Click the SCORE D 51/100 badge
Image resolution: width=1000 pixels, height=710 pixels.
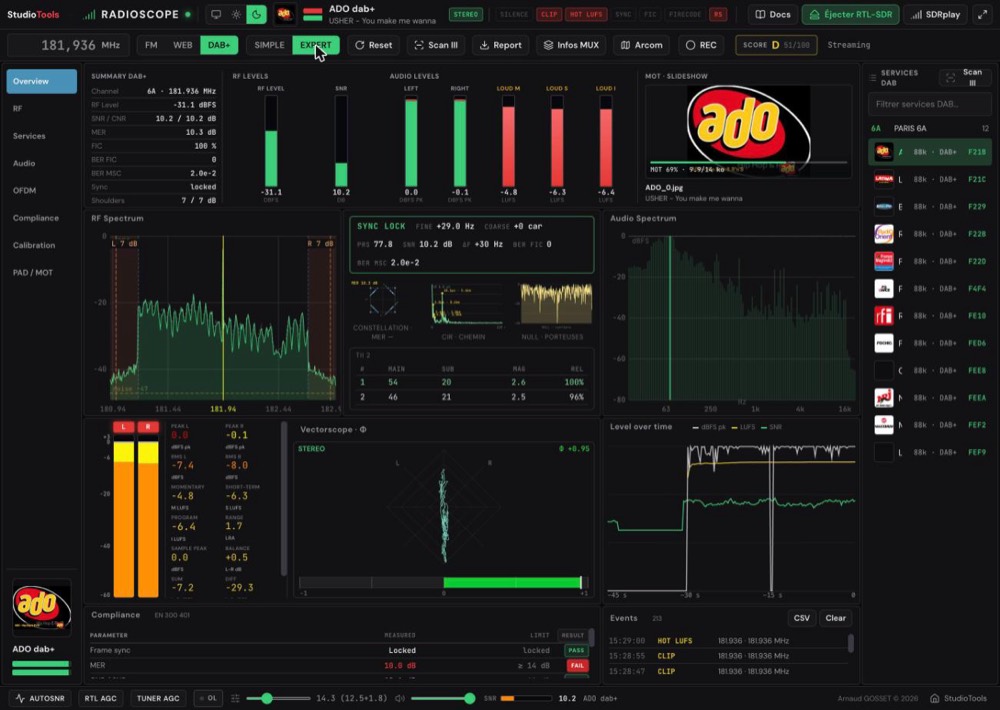[776, 45]
